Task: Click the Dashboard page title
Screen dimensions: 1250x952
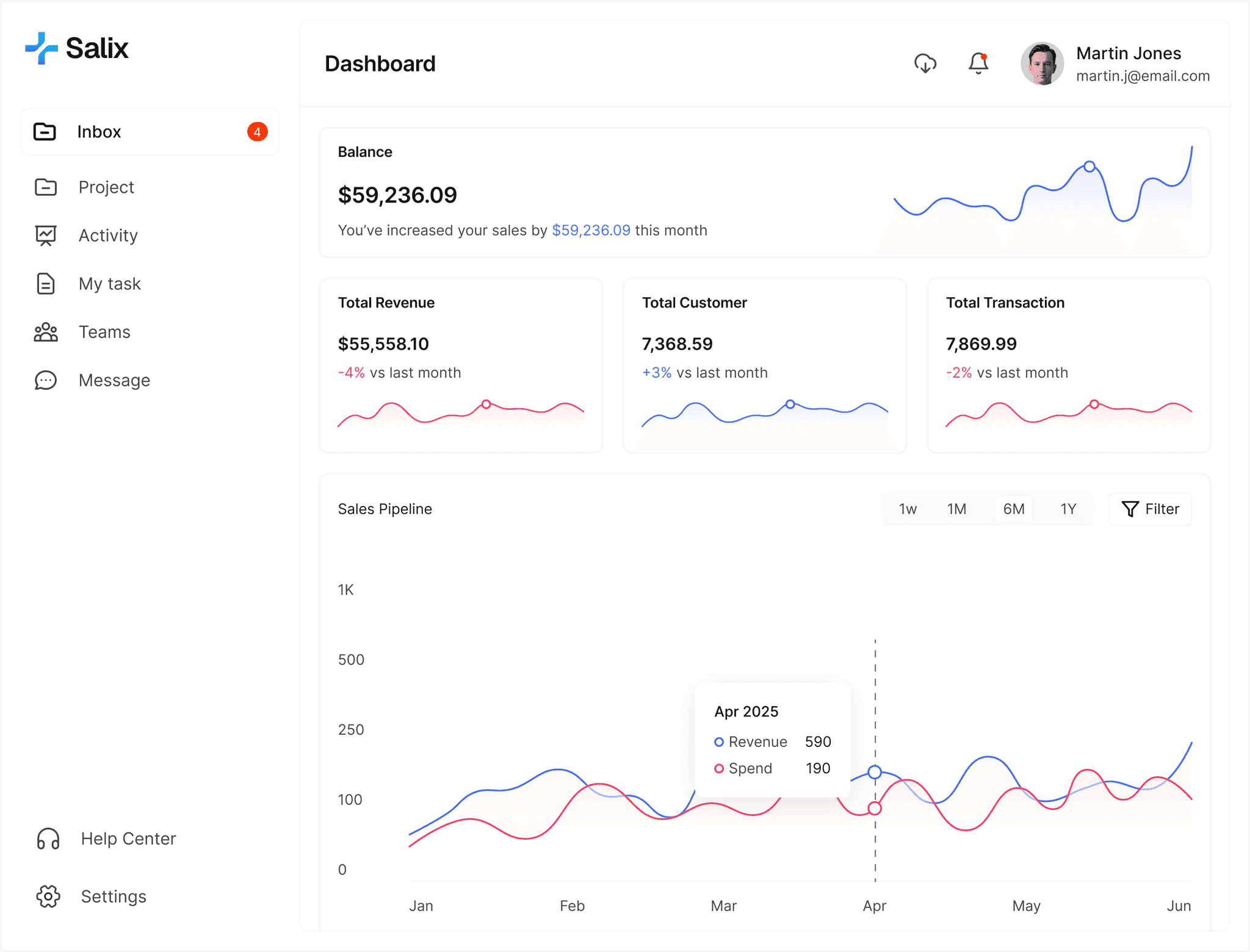Action: point(380,63)
